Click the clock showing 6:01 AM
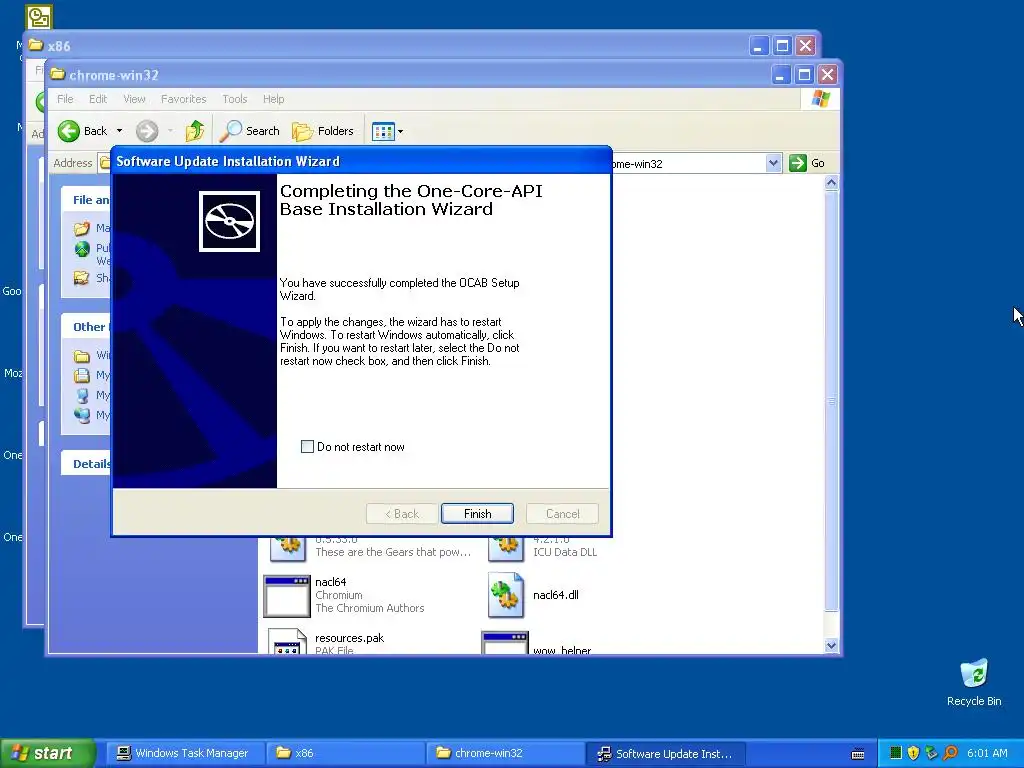The image size is (1024, 768). (x=987, y=754)
